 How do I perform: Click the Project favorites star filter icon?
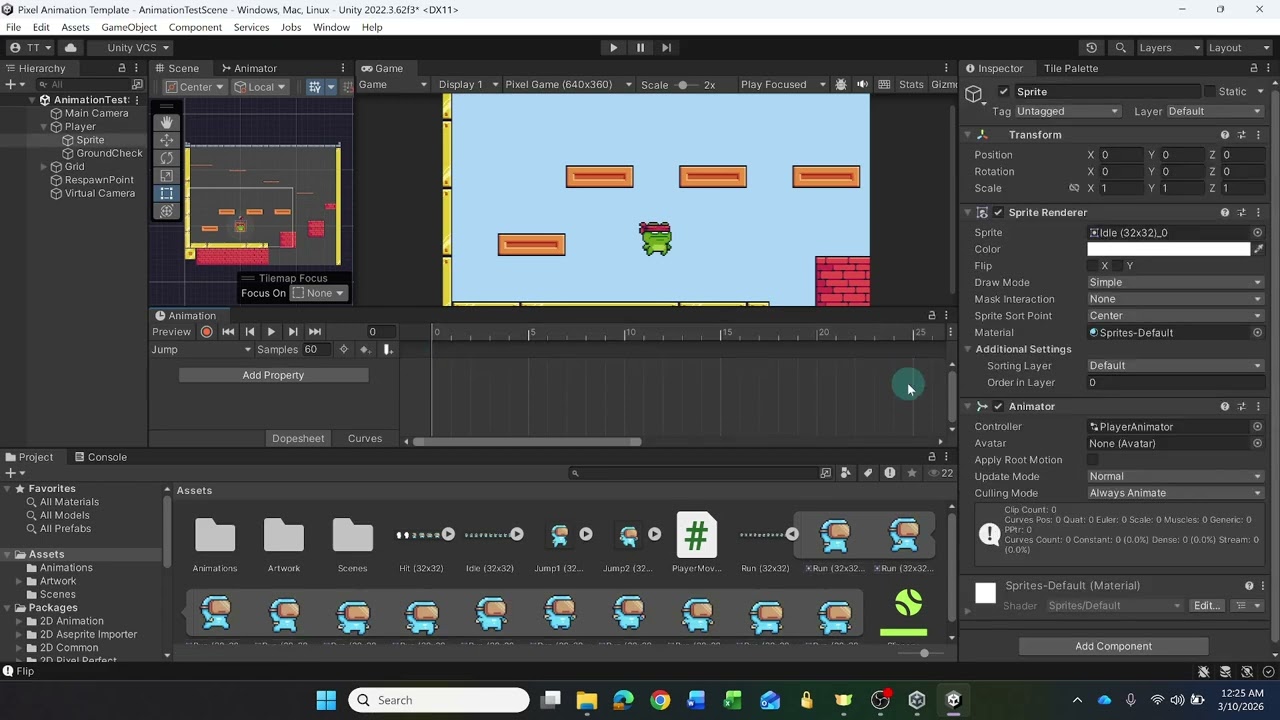[x=911, y=473]
